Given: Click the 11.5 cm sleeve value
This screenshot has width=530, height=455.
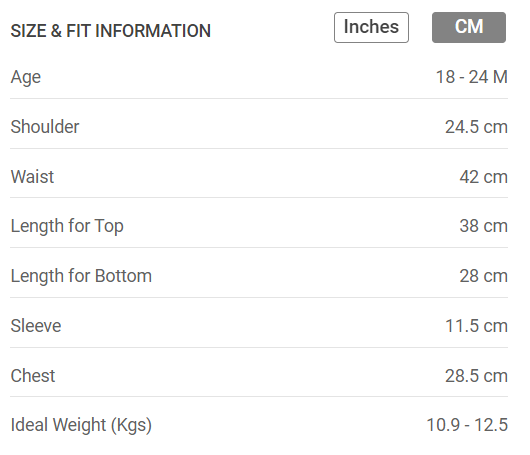Looking at the screenshot, I should coord(476,326).
